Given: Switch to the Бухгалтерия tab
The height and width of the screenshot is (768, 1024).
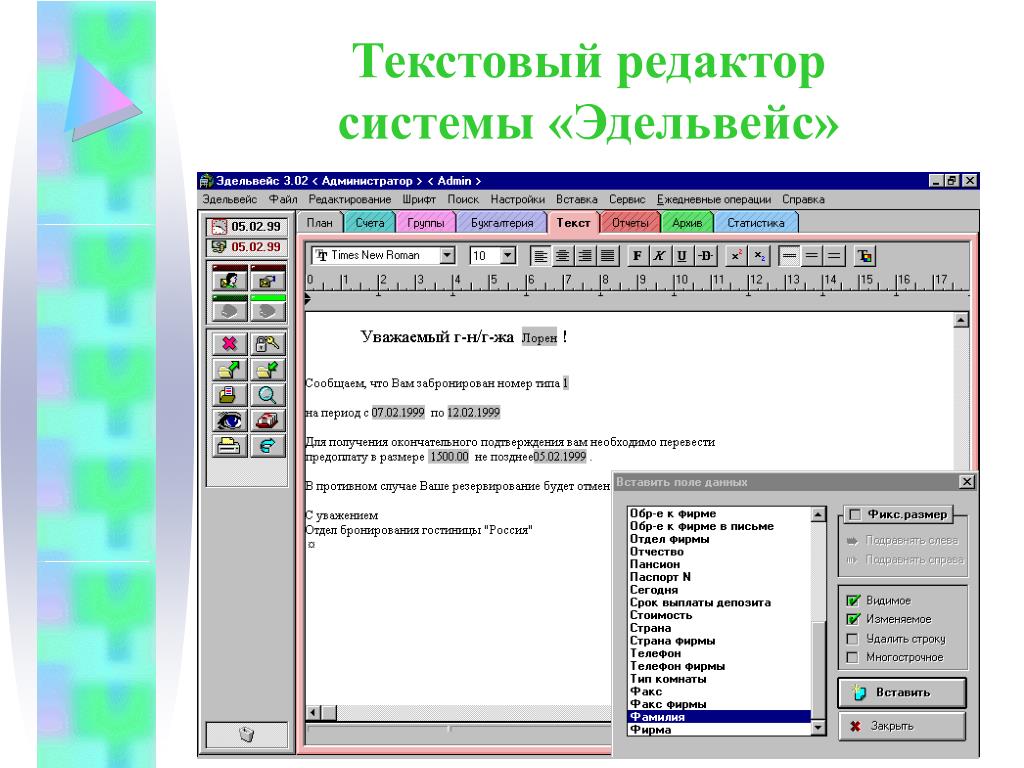Looking at the screenshot, I should tap(502, 223).
